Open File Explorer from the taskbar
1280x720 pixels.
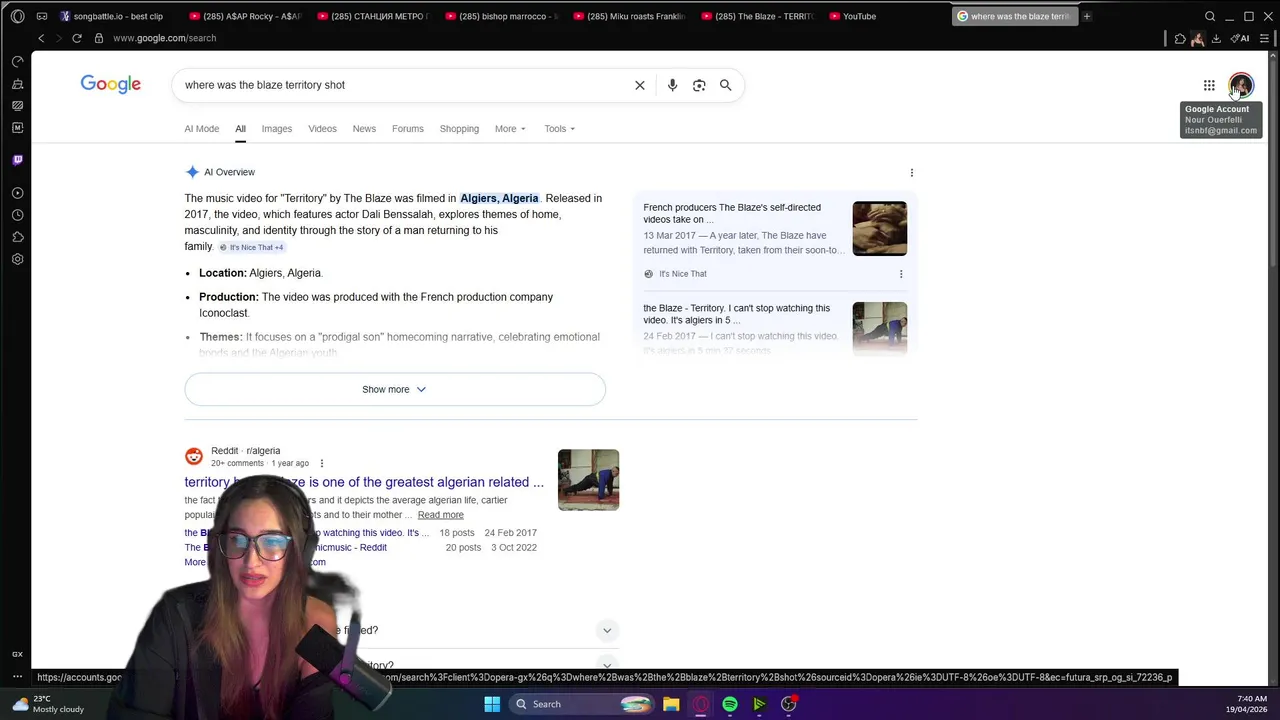[671, 704]
